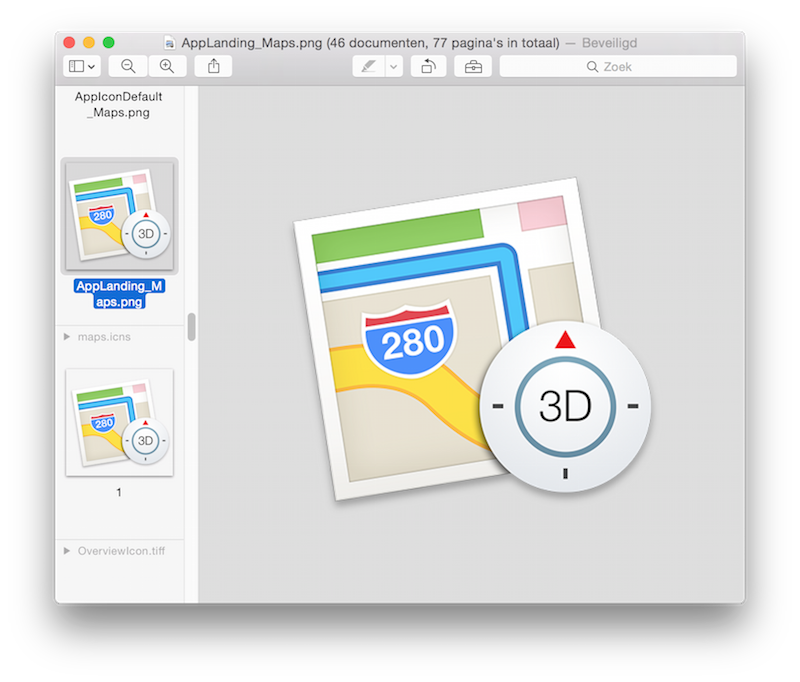The height and width of the screenshot is (682, 800).
Task: Click the zoom out magnifier
Action: pyautogui.click(x=128, y=66)
